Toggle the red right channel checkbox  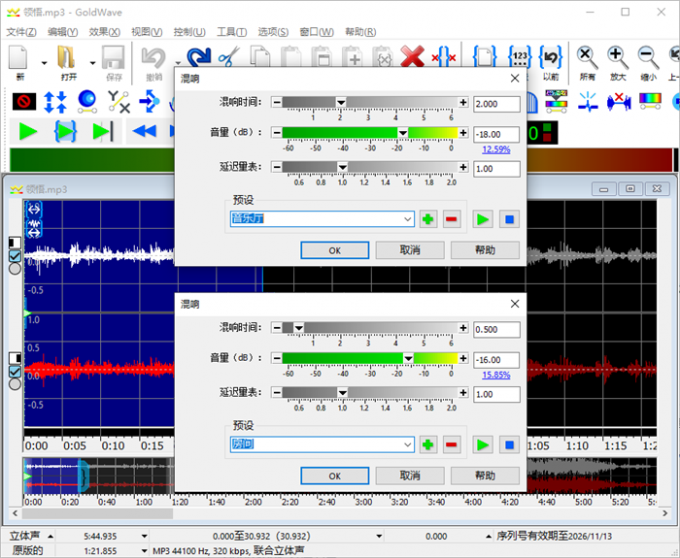tap(15, 372)
